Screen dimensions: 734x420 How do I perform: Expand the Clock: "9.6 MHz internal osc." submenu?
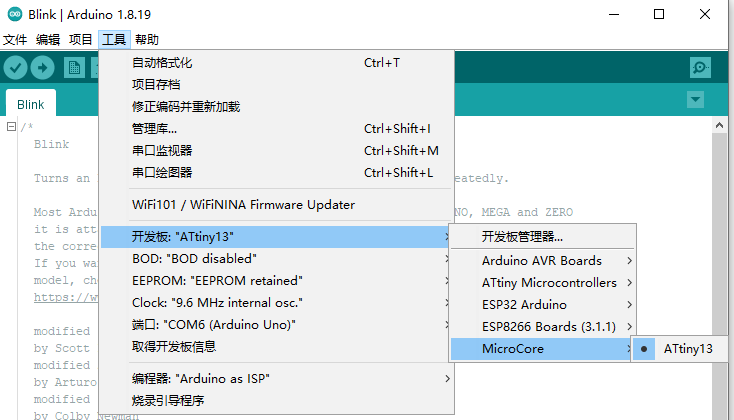coord(276,303)
